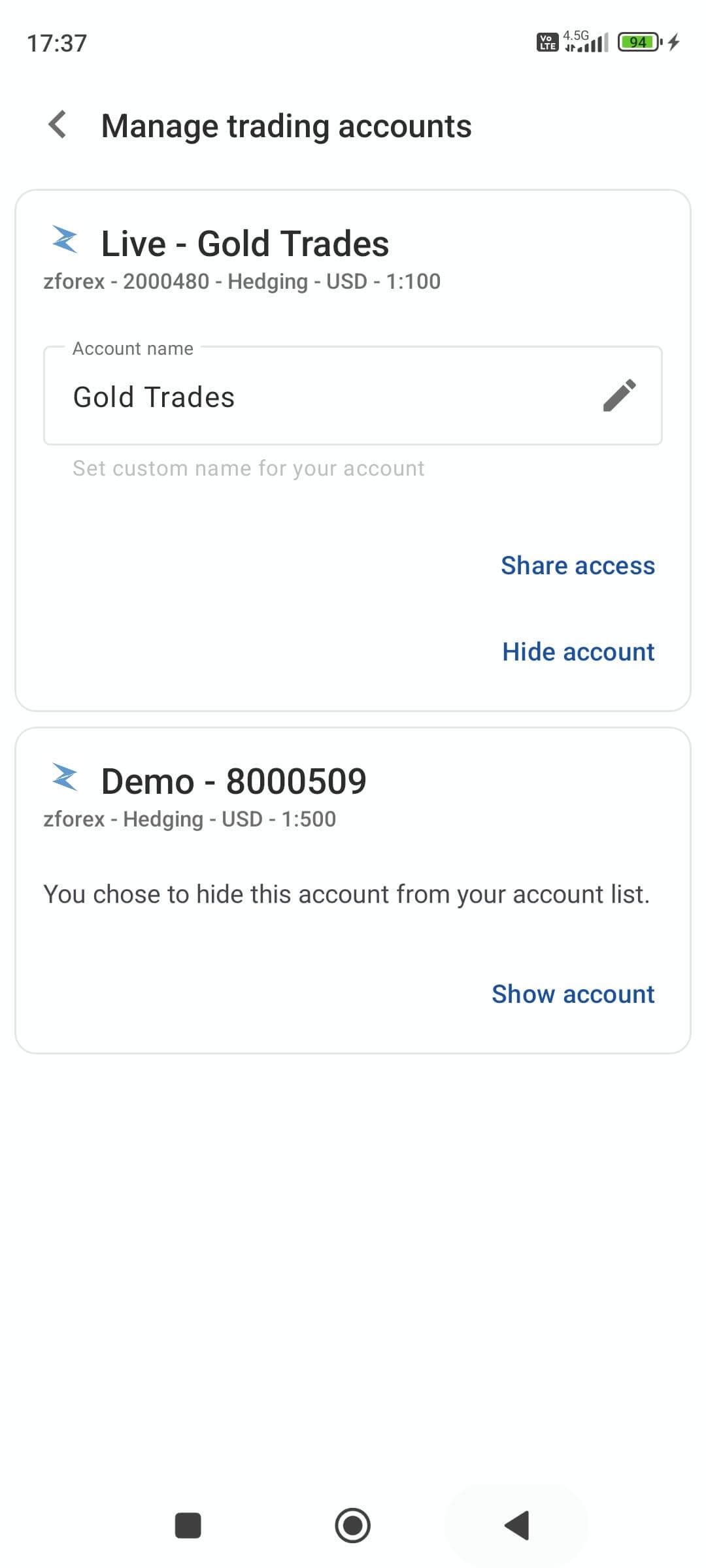Open Share access for Gold Trades
This screenshot has height=1568, width=706.
pos(578,565)
